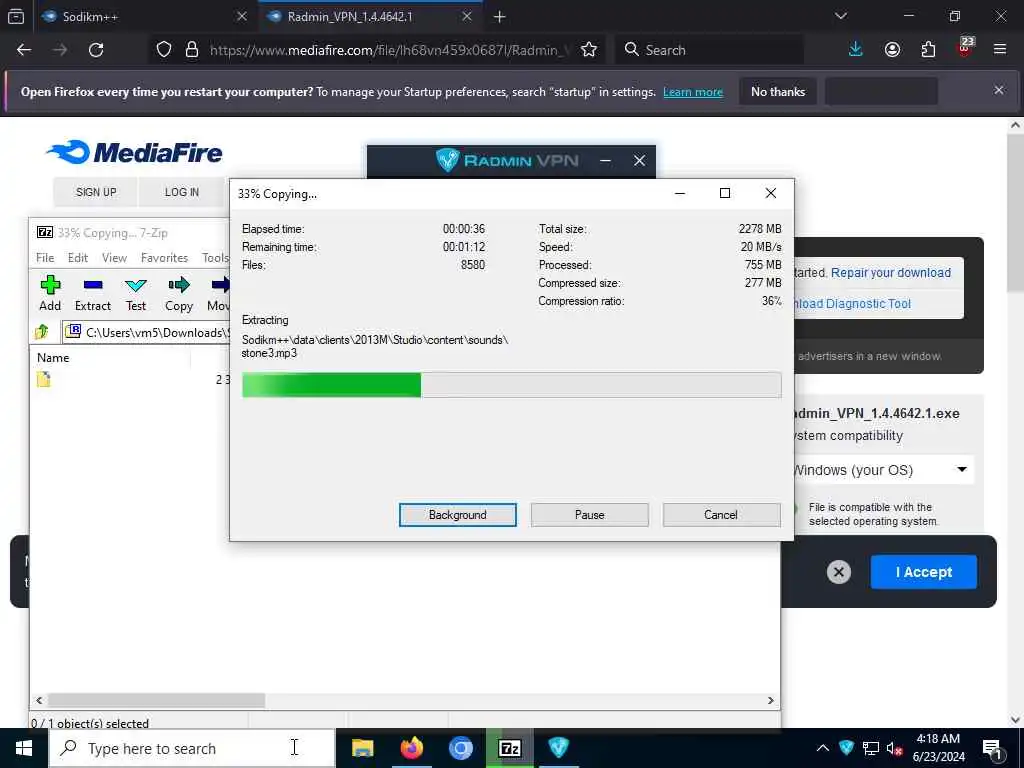Click the 7-Zip horizontal scrollbar thumb
Viewport: 1024px width, 768px height.
pos(157,700)
